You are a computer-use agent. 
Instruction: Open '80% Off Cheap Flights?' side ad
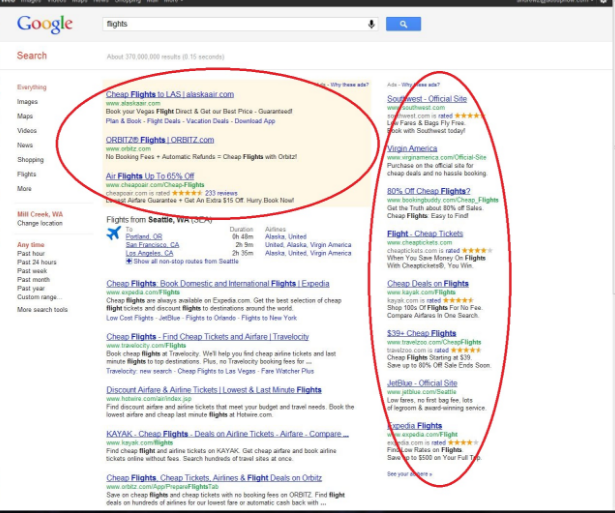[x=429, y=191]
